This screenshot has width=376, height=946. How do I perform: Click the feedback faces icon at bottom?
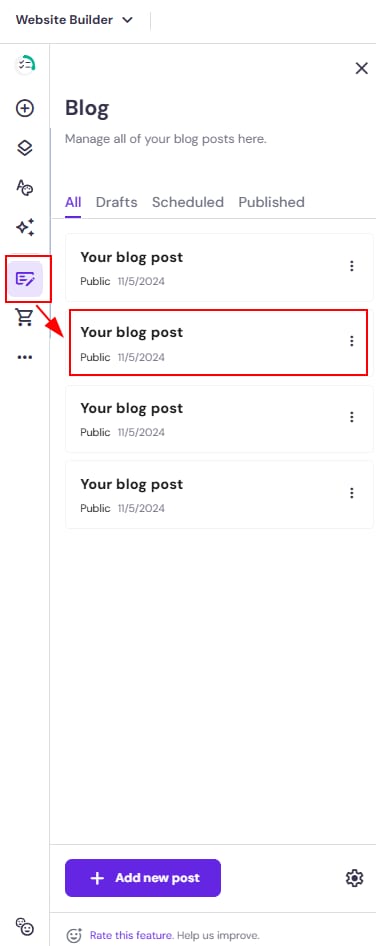coord(25,926)
